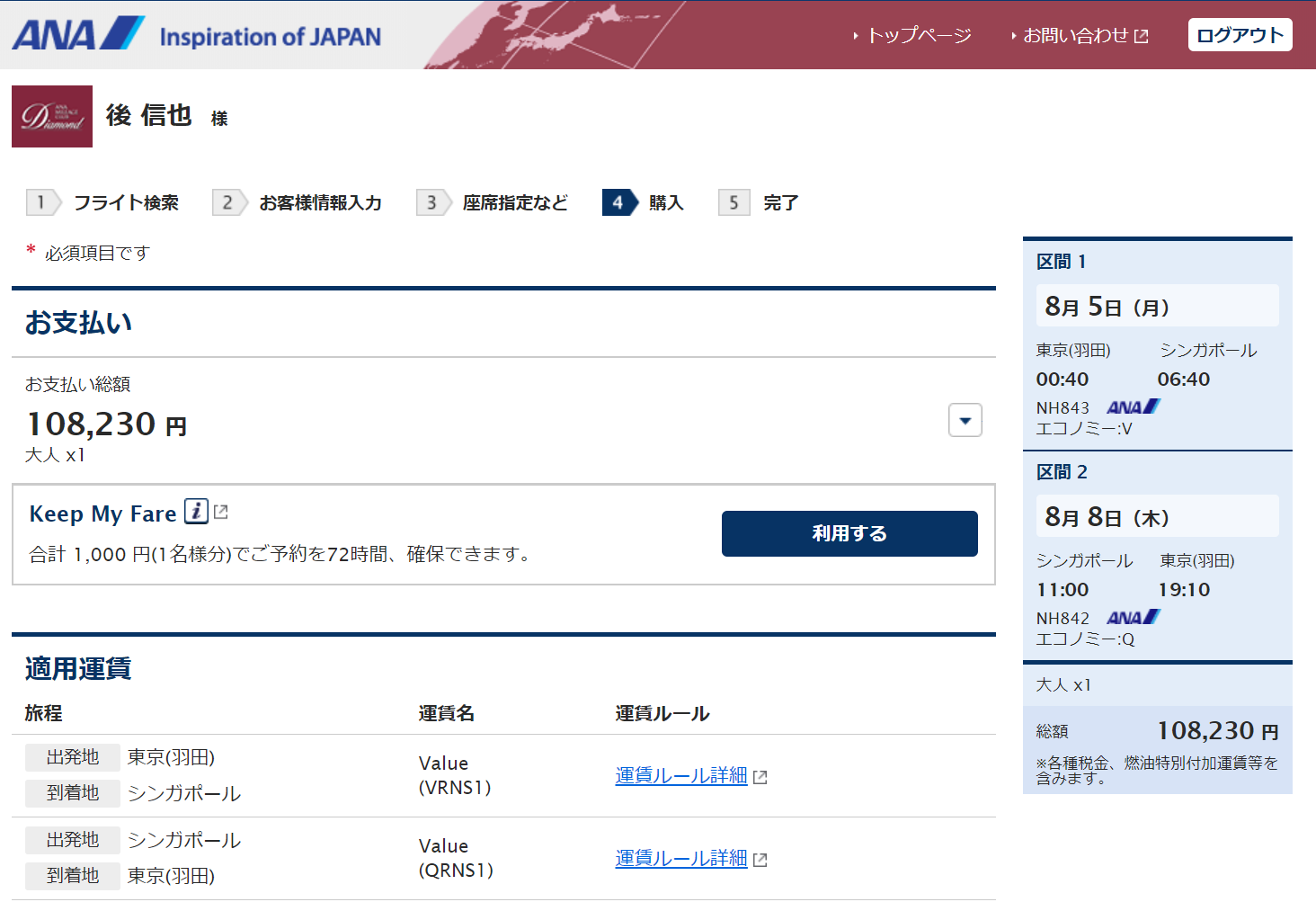Click the ログアウト button

click(1240, 35)
